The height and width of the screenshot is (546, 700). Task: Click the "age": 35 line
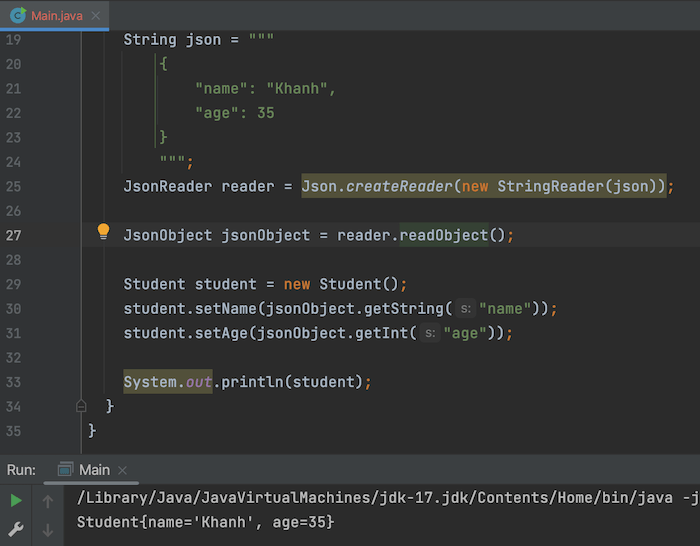click(235, 113)
